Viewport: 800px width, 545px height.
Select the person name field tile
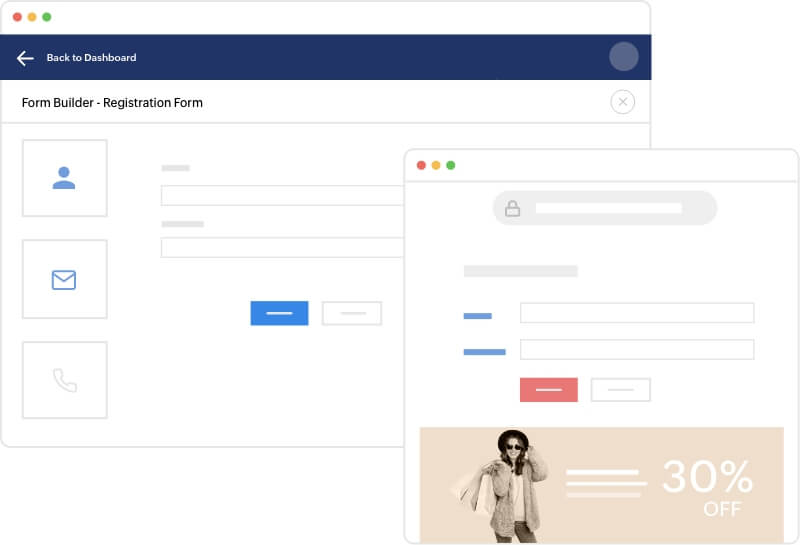coord(65,178)
